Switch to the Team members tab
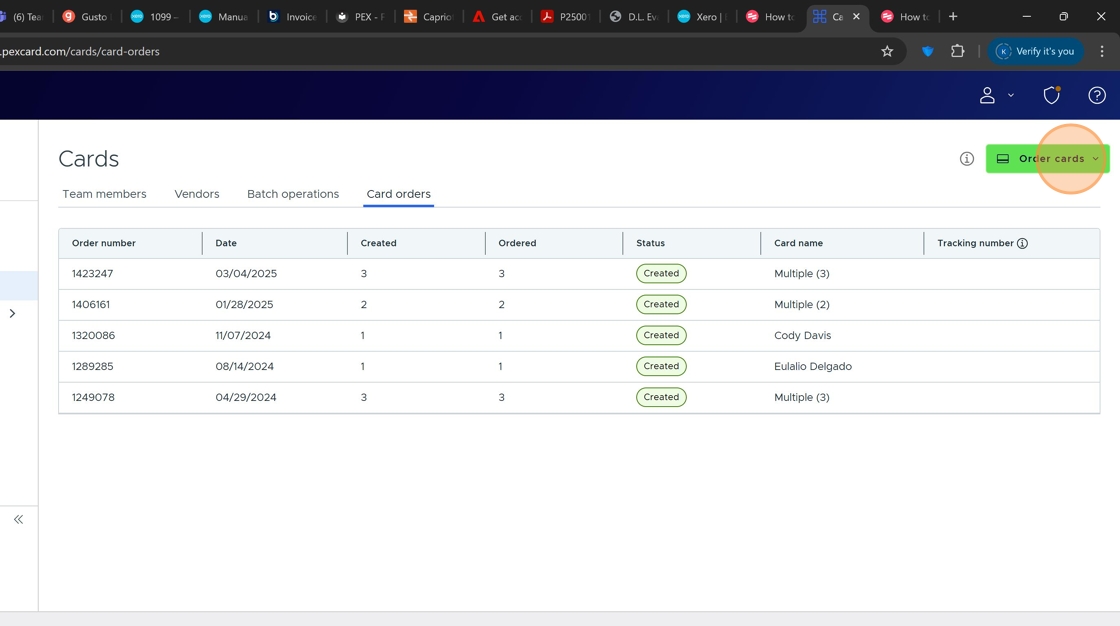The width and height of the screenshot is (1120, 626). (x=104, y=194)
